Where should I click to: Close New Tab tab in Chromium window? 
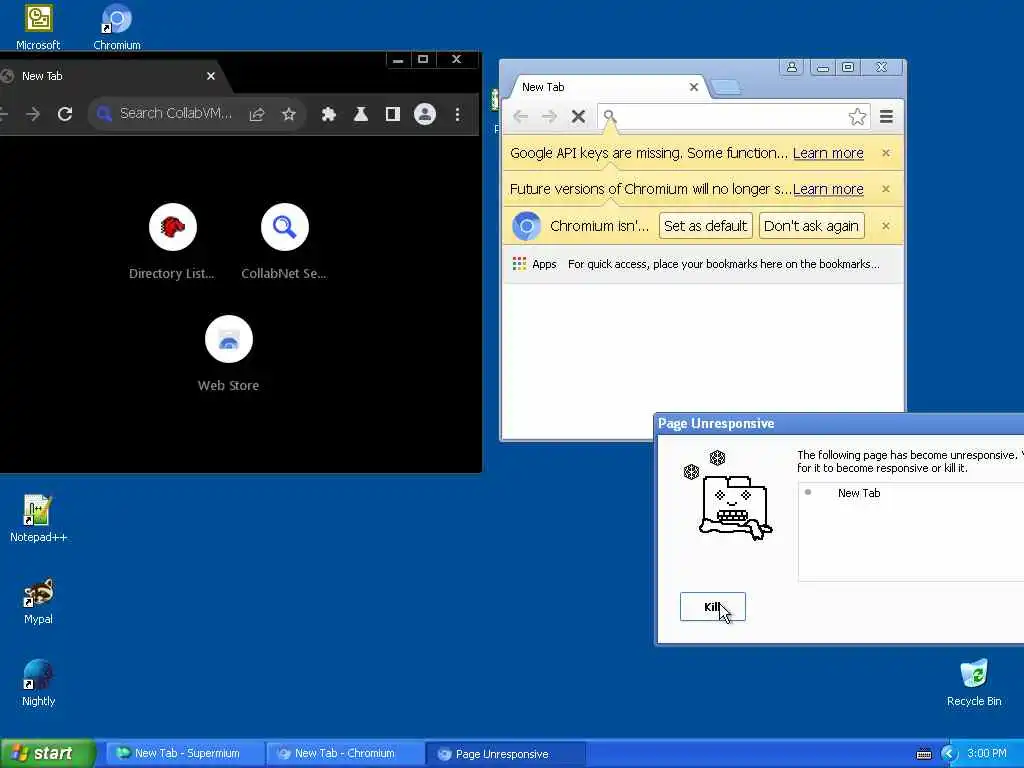tap(694, 87)
